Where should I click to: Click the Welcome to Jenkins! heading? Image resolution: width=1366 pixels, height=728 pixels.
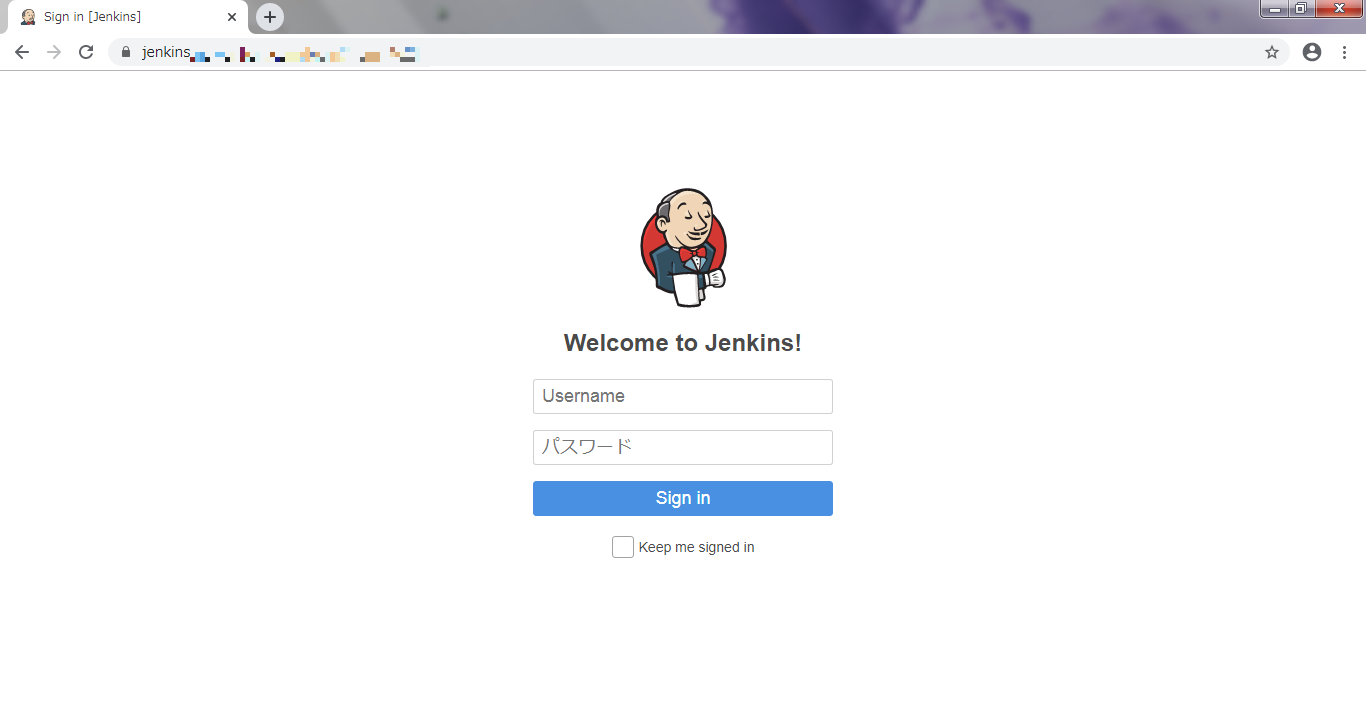[683, 343]
